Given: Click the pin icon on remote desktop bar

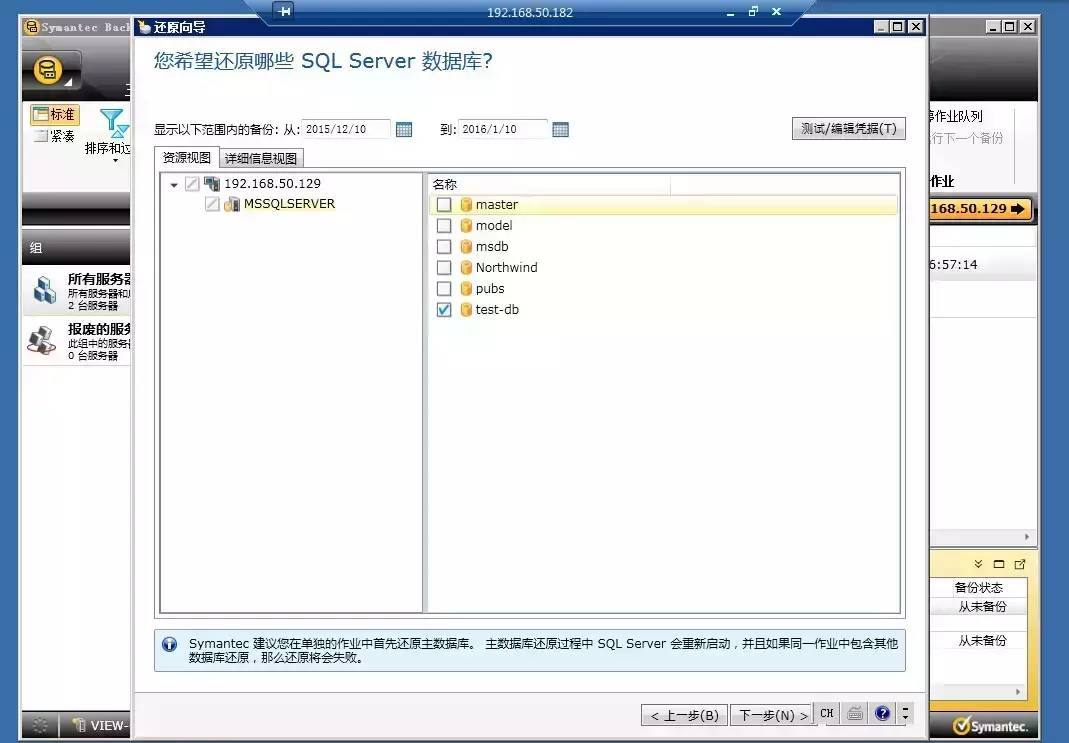Looking at the screenshot, I should tap(284, 12).
